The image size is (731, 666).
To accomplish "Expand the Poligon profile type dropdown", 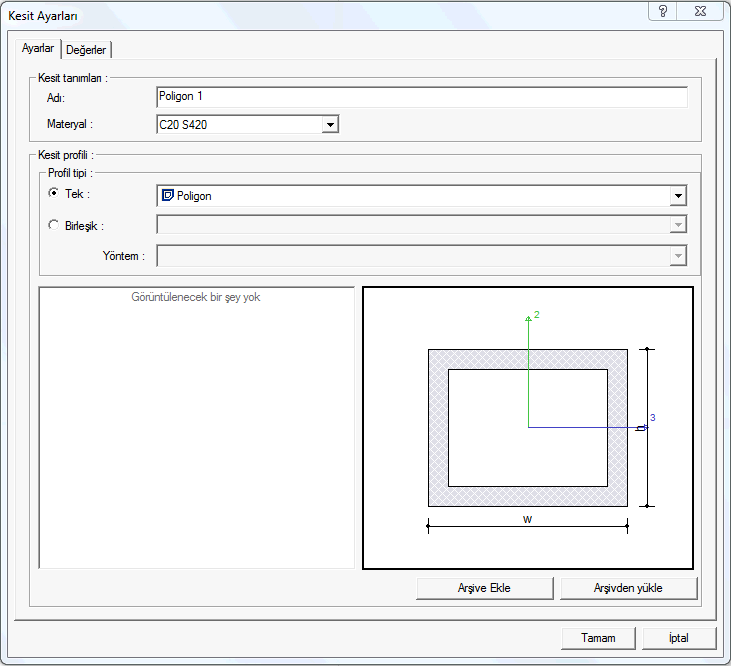I will [x=678, y=196].
